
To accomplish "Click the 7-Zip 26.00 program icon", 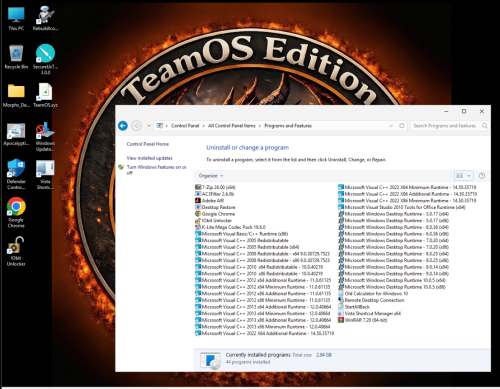I will pyautogui.click(x=198, y=187).
